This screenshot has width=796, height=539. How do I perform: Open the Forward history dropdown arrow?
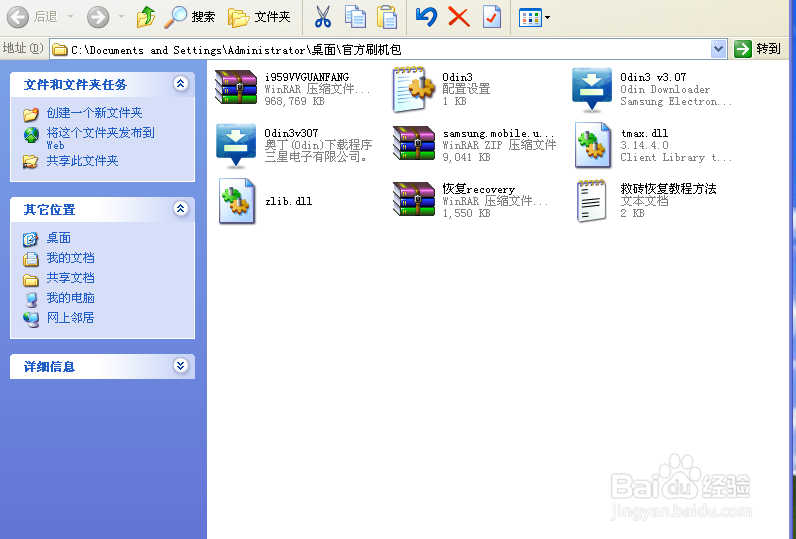[121, 17]
